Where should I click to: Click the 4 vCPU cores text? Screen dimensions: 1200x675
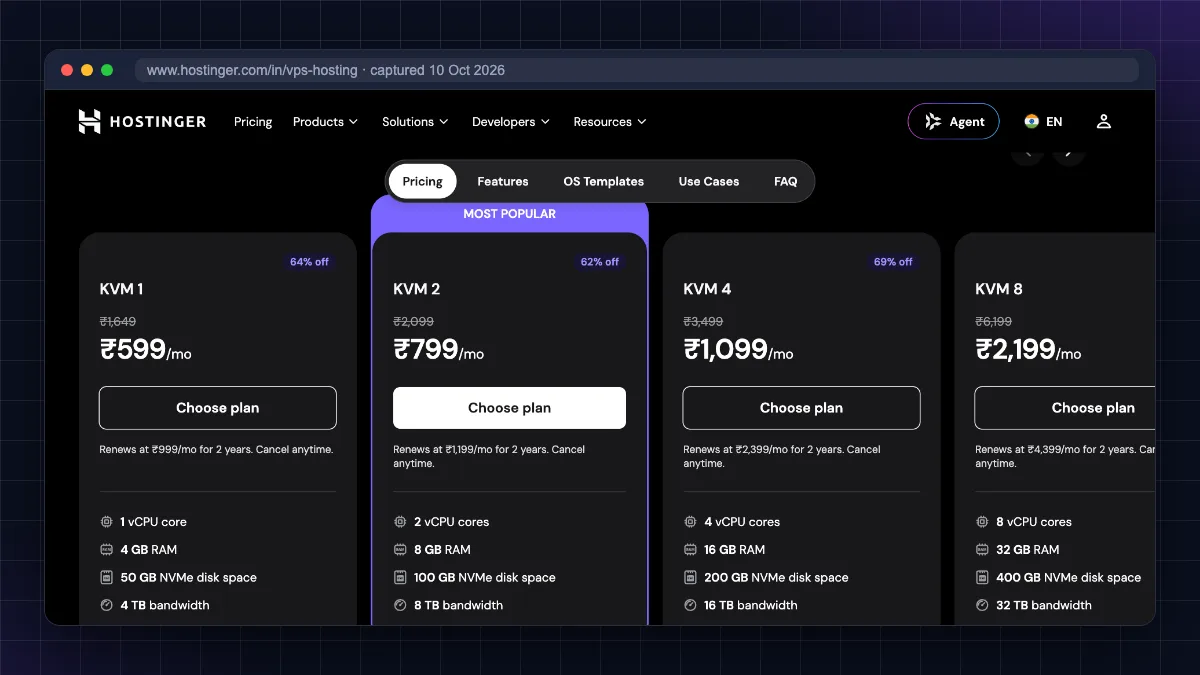pos(742,522)
